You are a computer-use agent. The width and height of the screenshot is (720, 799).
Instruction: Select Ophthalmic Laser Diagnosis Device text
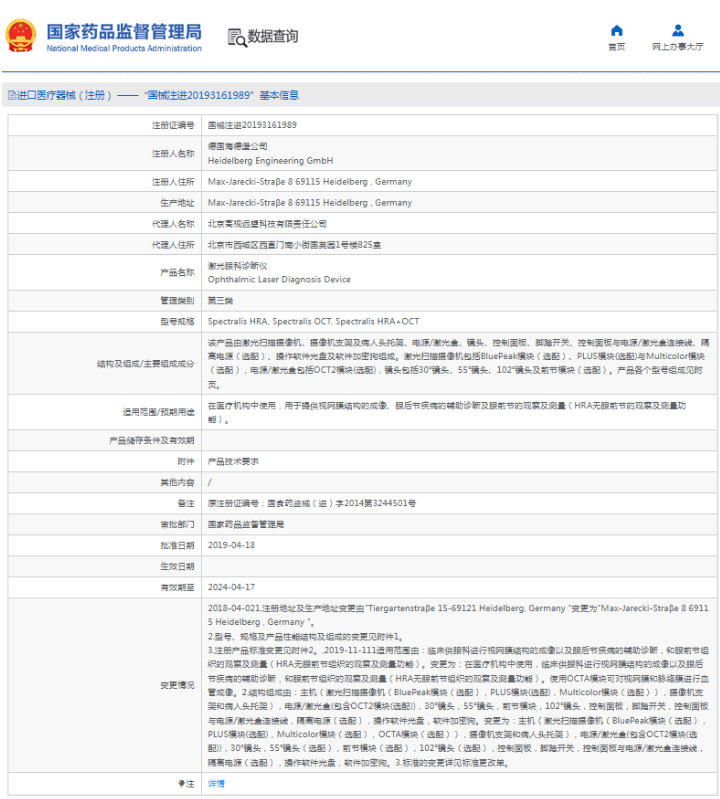tap(279, 280)
